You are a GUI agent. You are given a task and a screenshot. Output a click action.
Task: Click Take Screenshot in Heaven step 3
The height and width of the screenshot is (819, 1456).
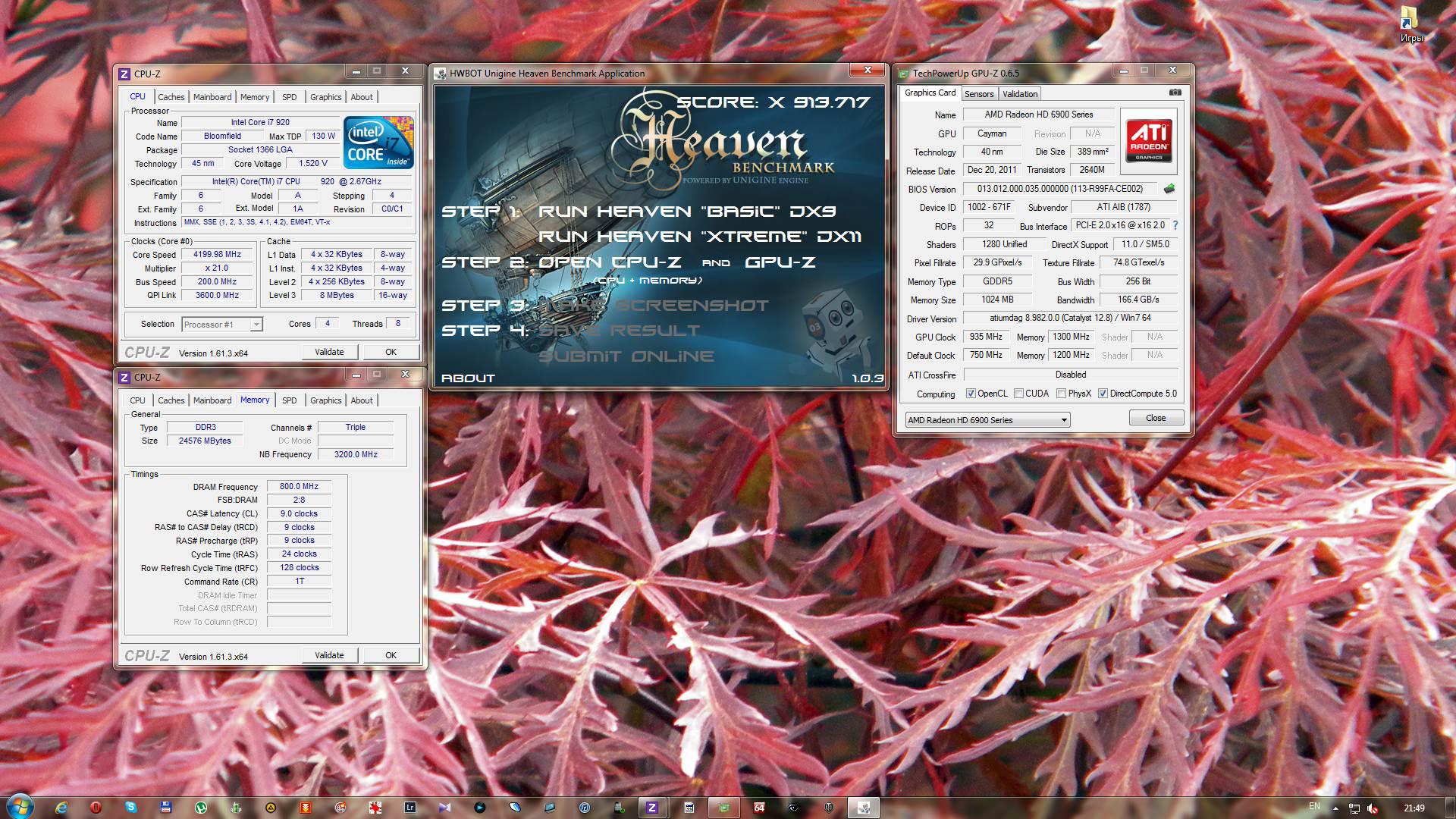(654, 306)
